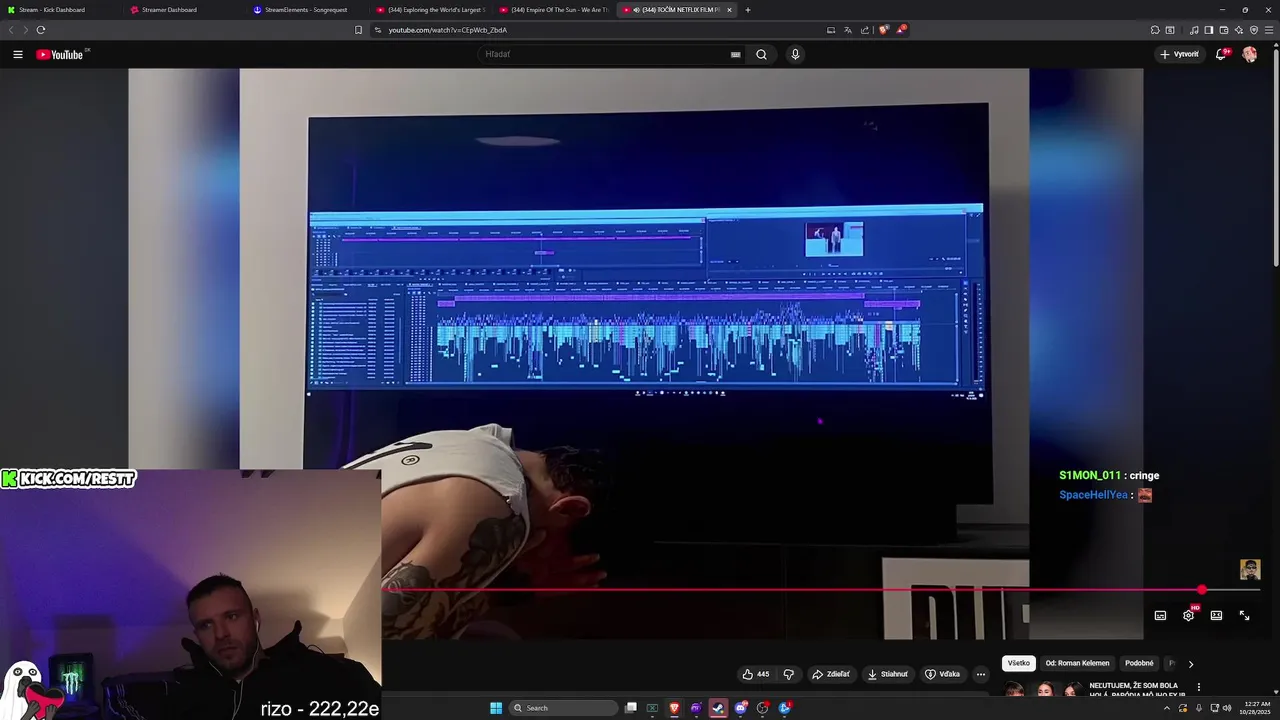The height and width of the screenshot is (720, 1280).
Task: Open the YouTube guide hamburger menu
Action: coord(18,54)
